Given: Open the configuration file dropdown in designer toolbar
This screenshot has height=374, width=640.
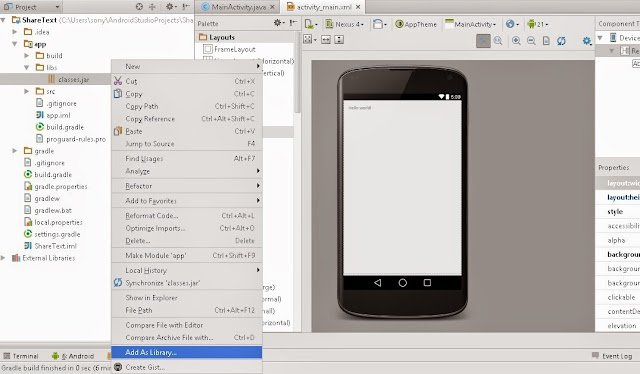Looking at the screenshot, I should click(311, 24).
